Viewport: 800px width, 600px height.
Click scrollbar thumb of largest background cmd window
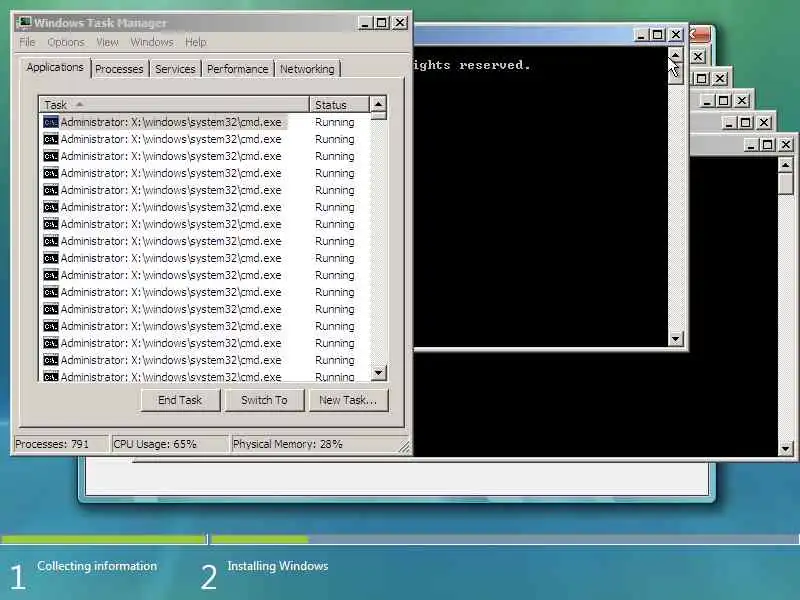[786, 184]
